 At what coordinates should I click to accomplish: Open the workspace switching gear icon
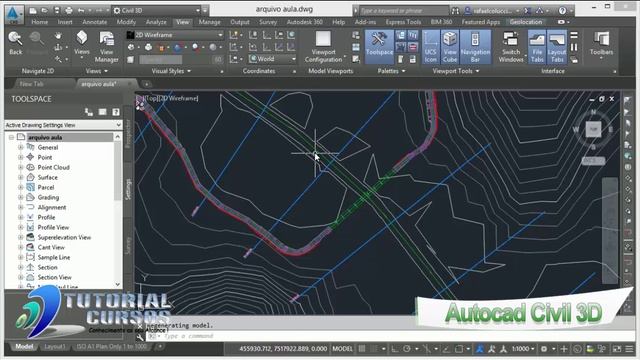click(544, 349)
